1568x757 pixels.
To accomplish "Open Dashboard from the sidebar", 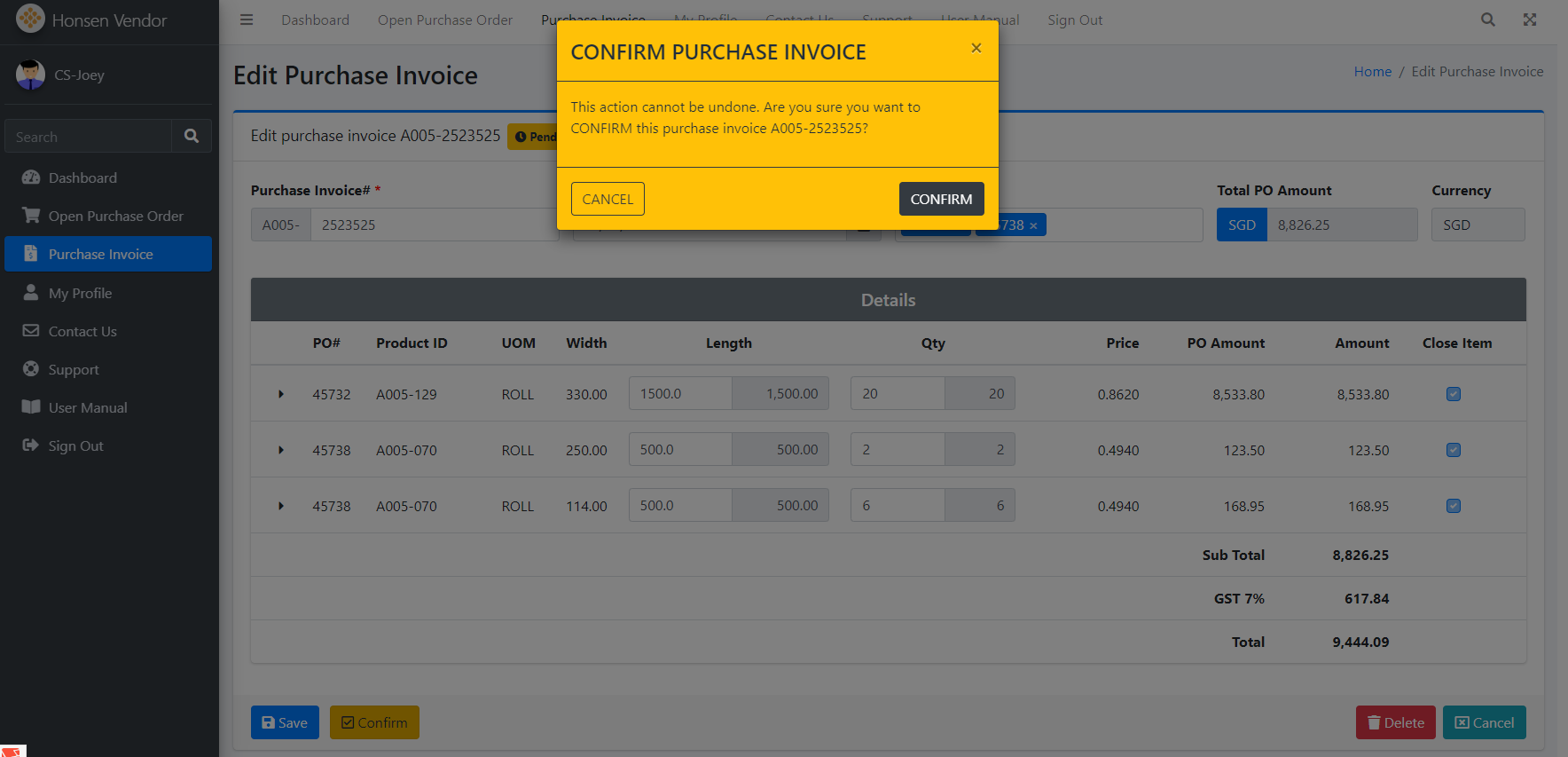I will pyautogui.click(x=82, y=177).
